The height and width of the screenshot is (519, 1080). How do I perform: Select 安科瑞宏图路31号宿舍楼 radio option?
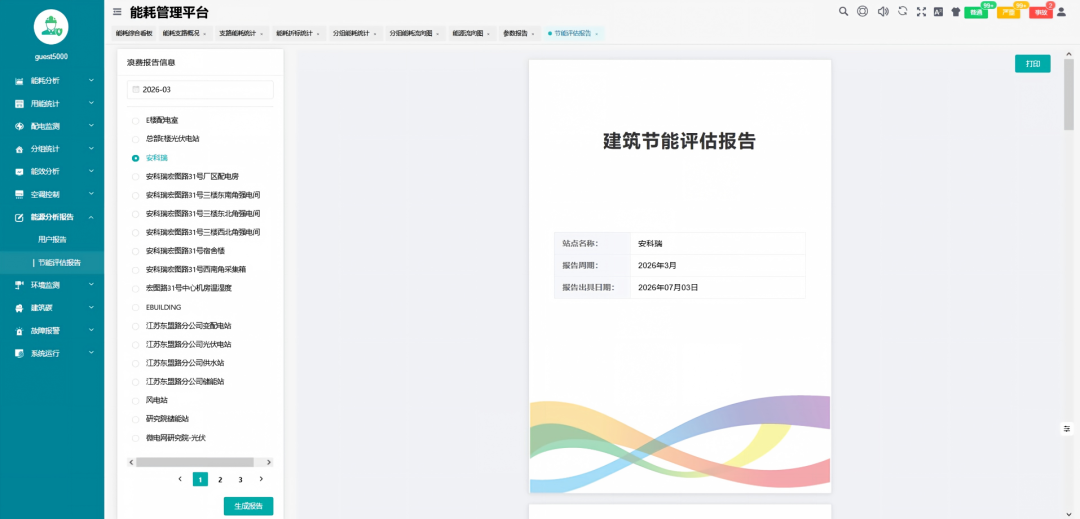(136, 251)
